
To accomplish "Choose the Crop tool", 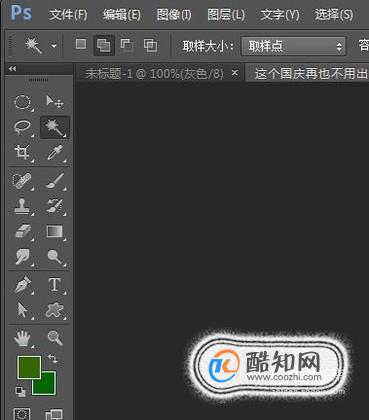I will (23, 152).
